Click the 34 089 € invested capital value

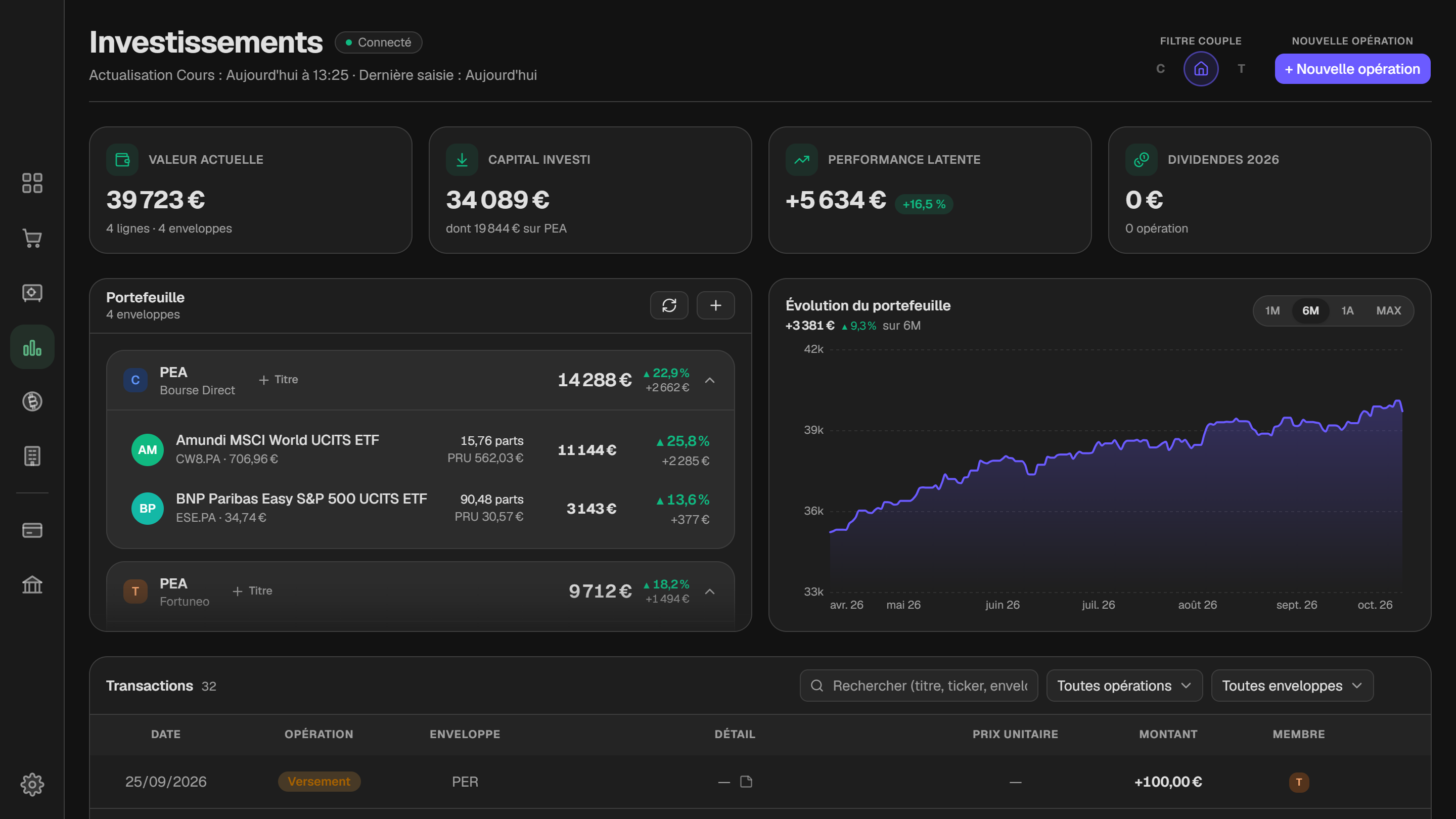coord(497,200)
